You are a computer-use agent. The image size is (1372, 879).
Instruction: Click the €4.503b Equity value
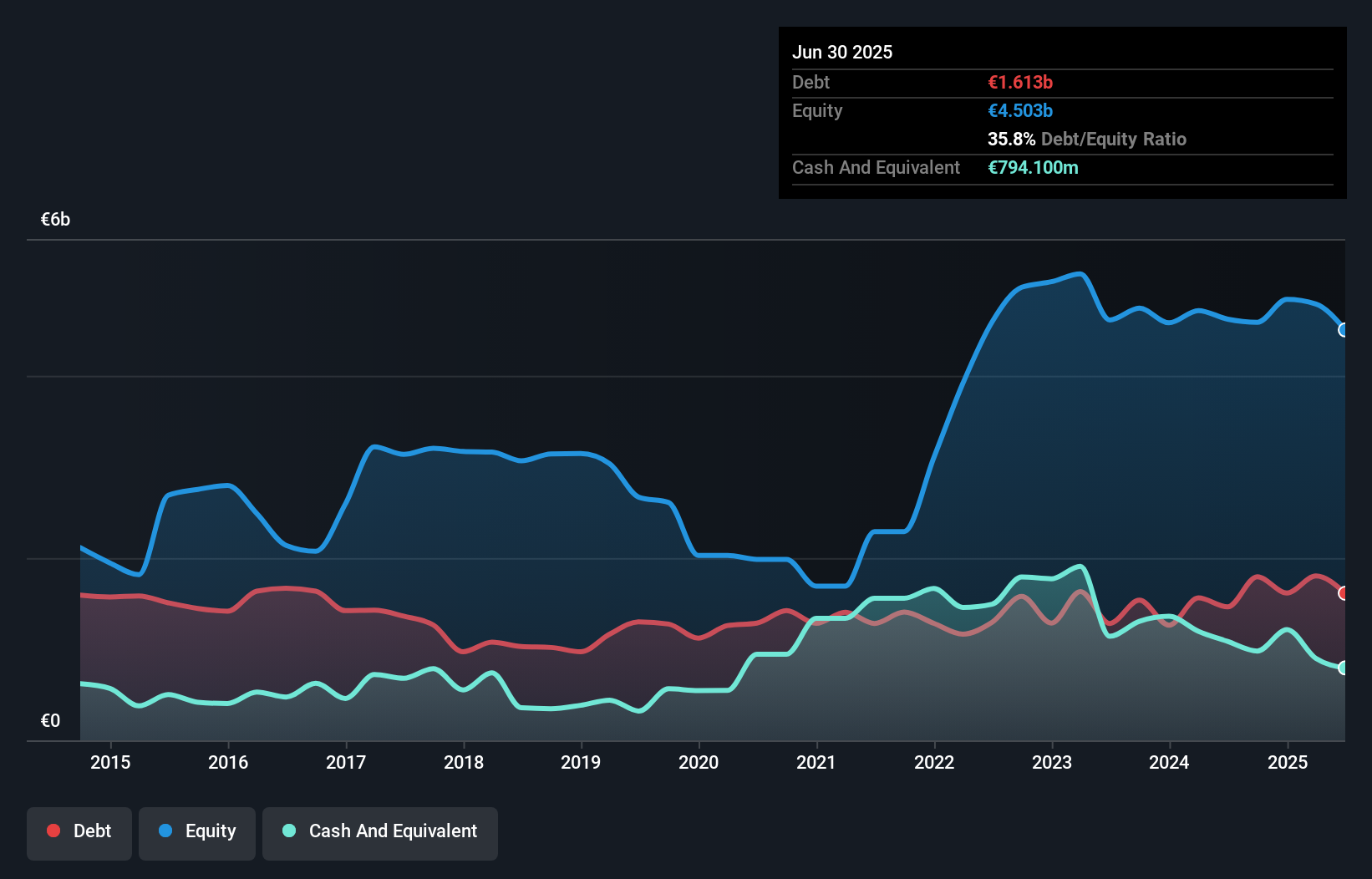tap(1020, 110)
